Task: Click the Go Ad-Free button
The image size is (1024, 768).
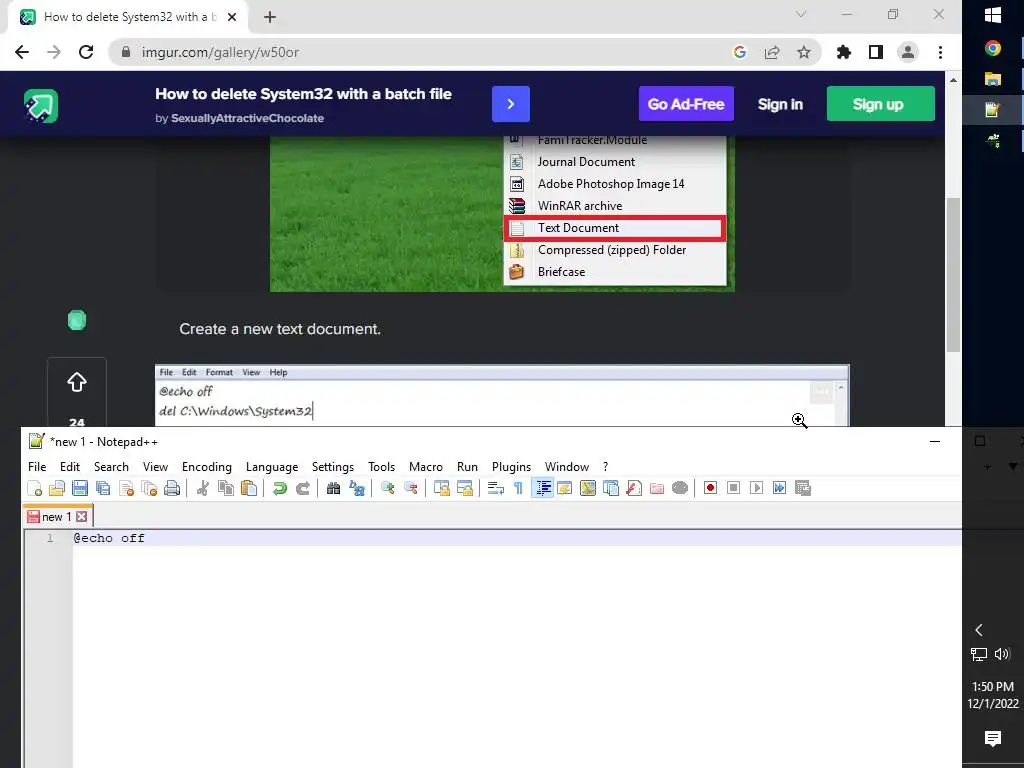Action: tap(686, 104)
